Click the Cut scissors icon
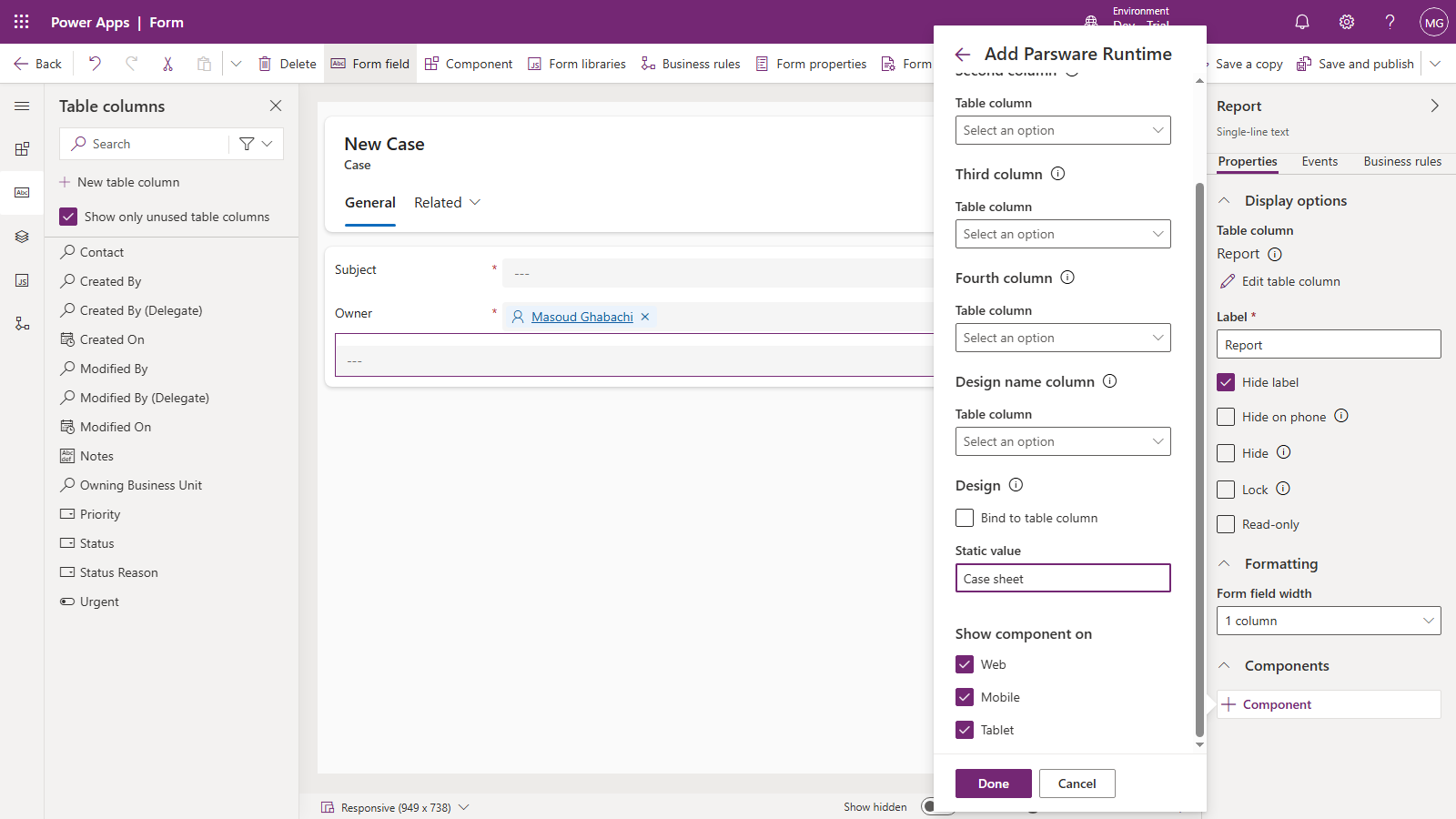 (167, 64)
